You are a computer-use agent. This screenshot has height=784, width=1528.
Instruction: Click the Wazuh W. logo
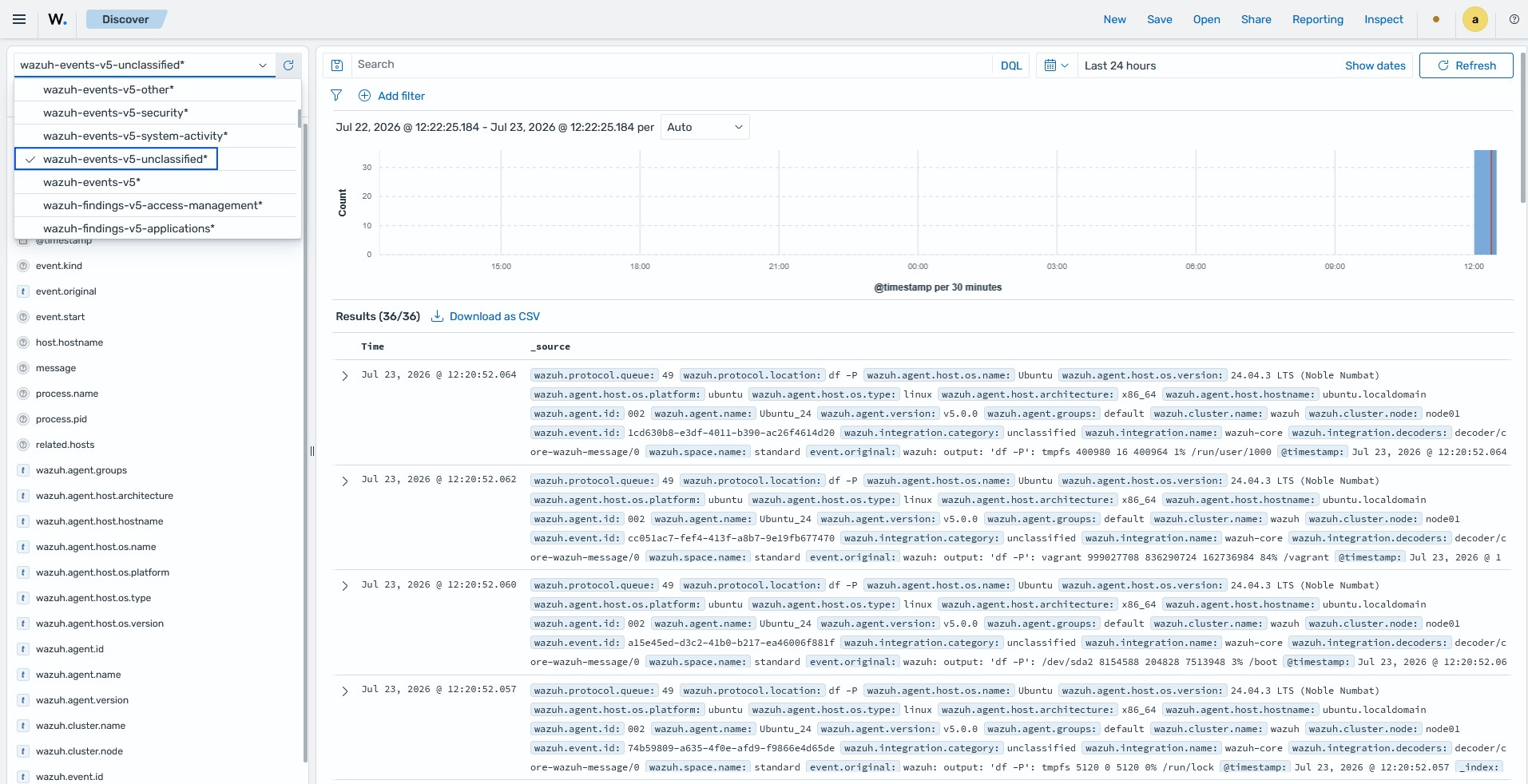[x=58, y=19]
